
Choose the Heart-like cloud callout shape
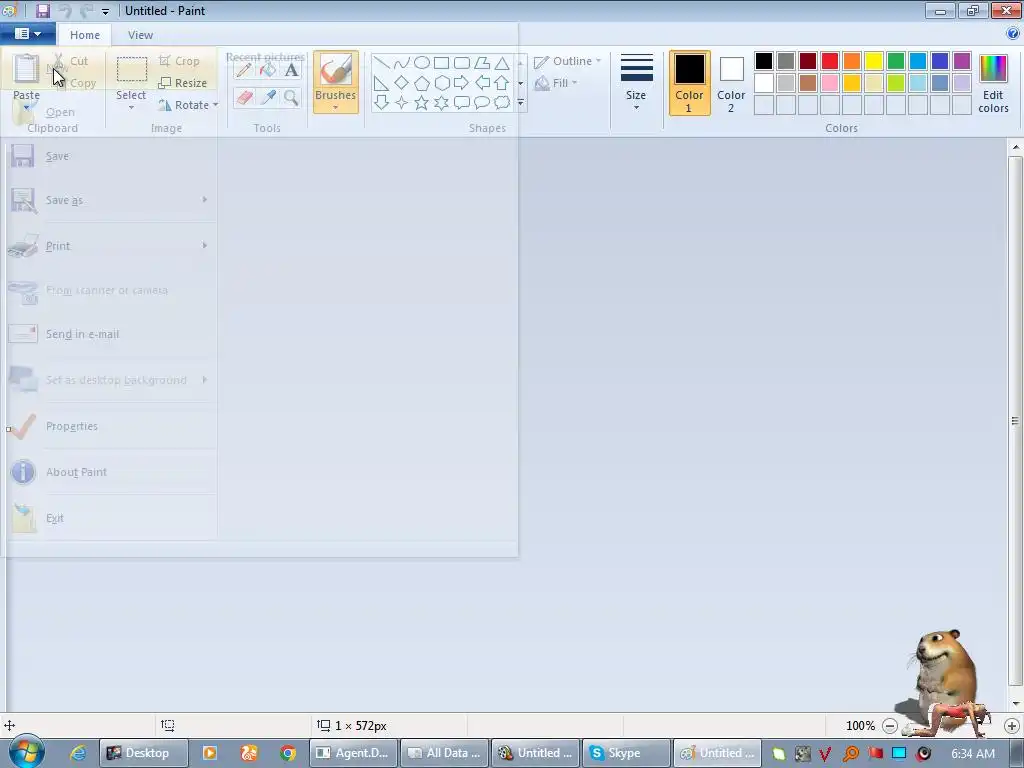point(502,103)
